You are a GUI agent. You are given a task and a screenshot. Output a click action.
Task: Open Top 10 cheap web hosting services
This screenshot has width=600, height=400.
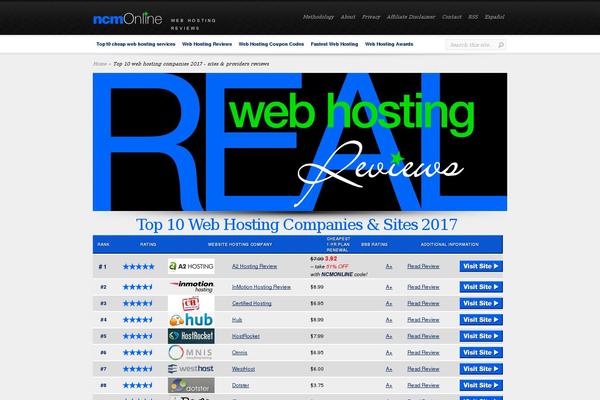(x=136, y=44)
